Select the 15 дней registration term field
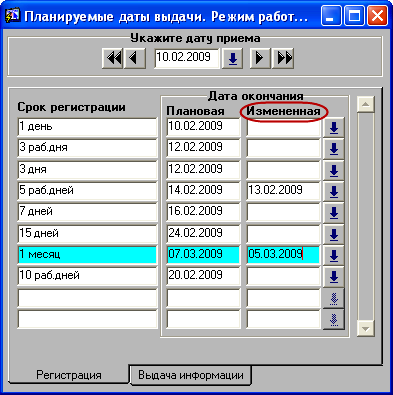This screenshot has height=395, width=393. pyautogui.click(x=87, y=233)
